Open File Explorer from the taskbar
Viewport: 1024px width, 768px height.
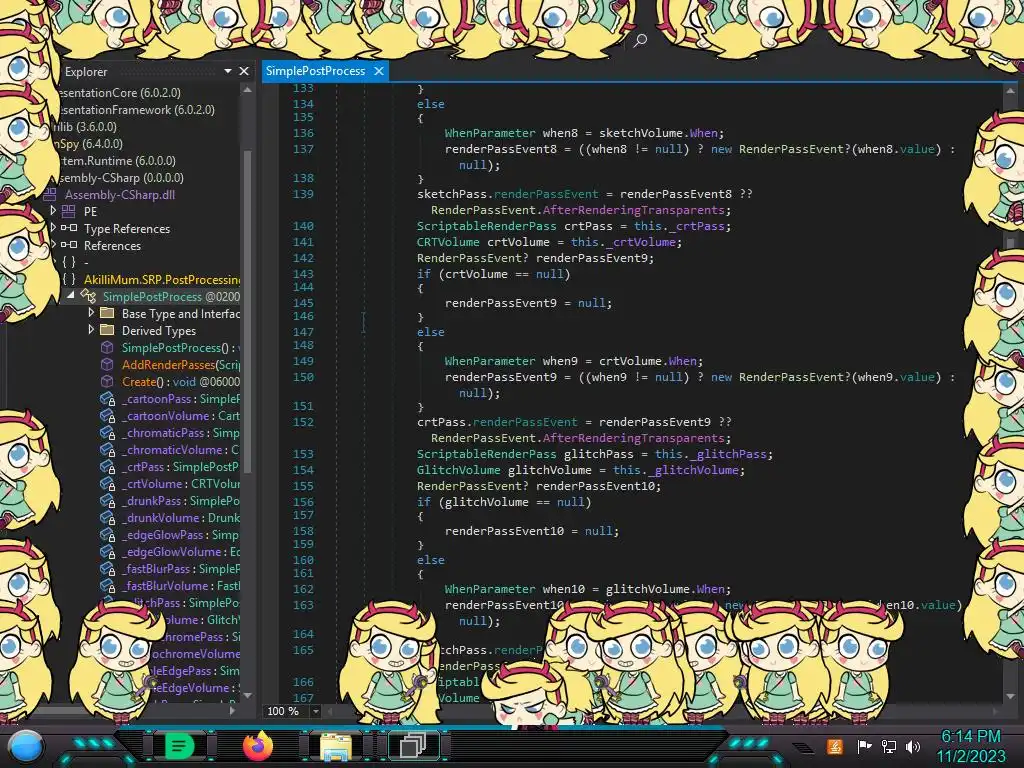[x=336, y=746]
